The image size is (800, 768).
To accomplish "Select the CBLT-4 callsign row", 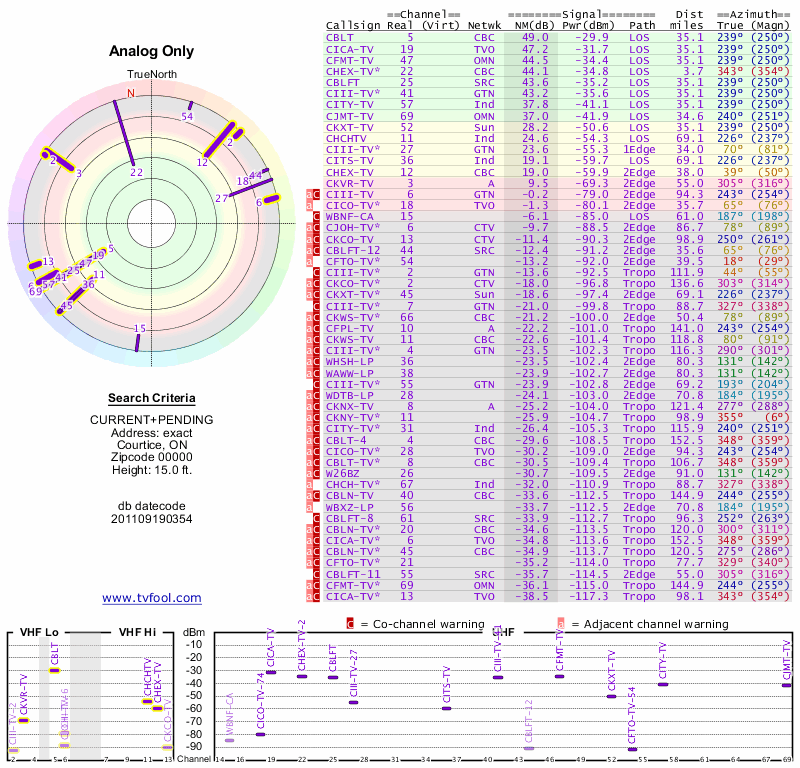I will pos(346,440).
